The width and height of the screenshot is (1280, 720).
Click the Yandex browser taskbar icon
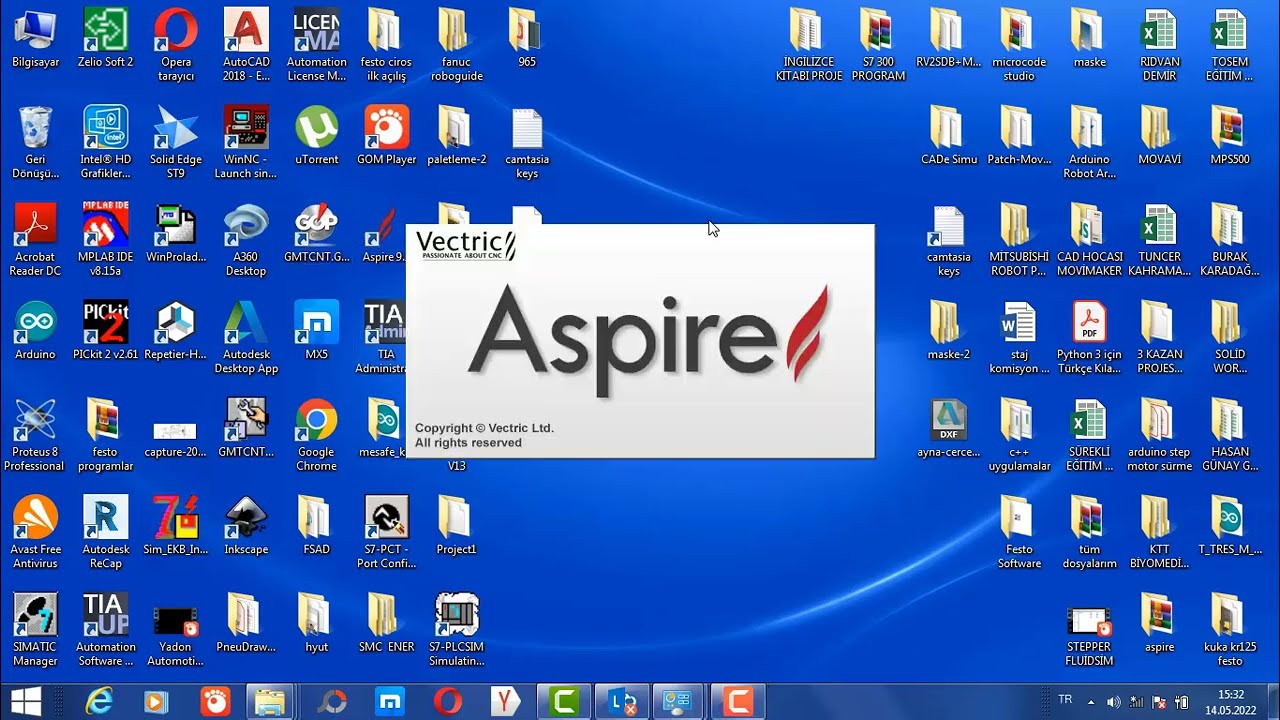pyautogui.click(x=505, y=702)
